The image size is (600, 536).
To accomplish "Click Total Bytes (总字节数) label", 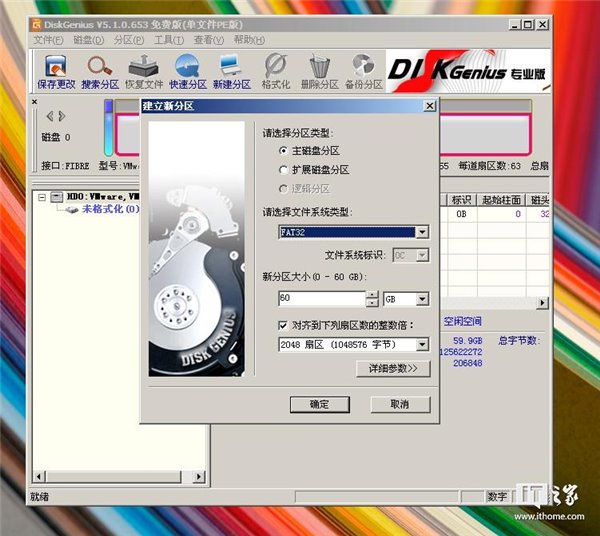I will [x=519, y=341].
